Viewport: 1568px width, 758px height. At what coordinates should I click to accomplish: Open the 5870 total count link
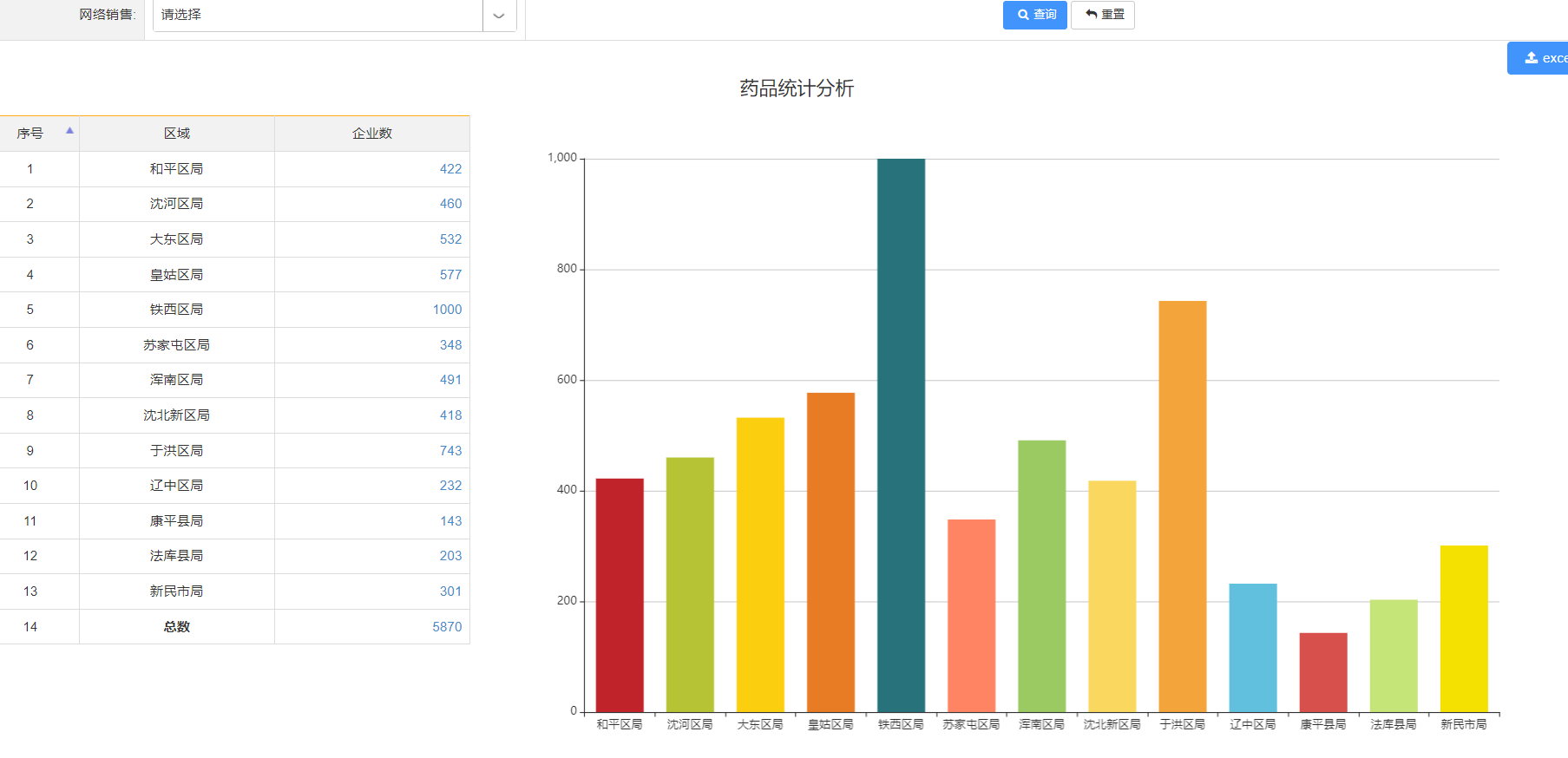tap(447, 627)
